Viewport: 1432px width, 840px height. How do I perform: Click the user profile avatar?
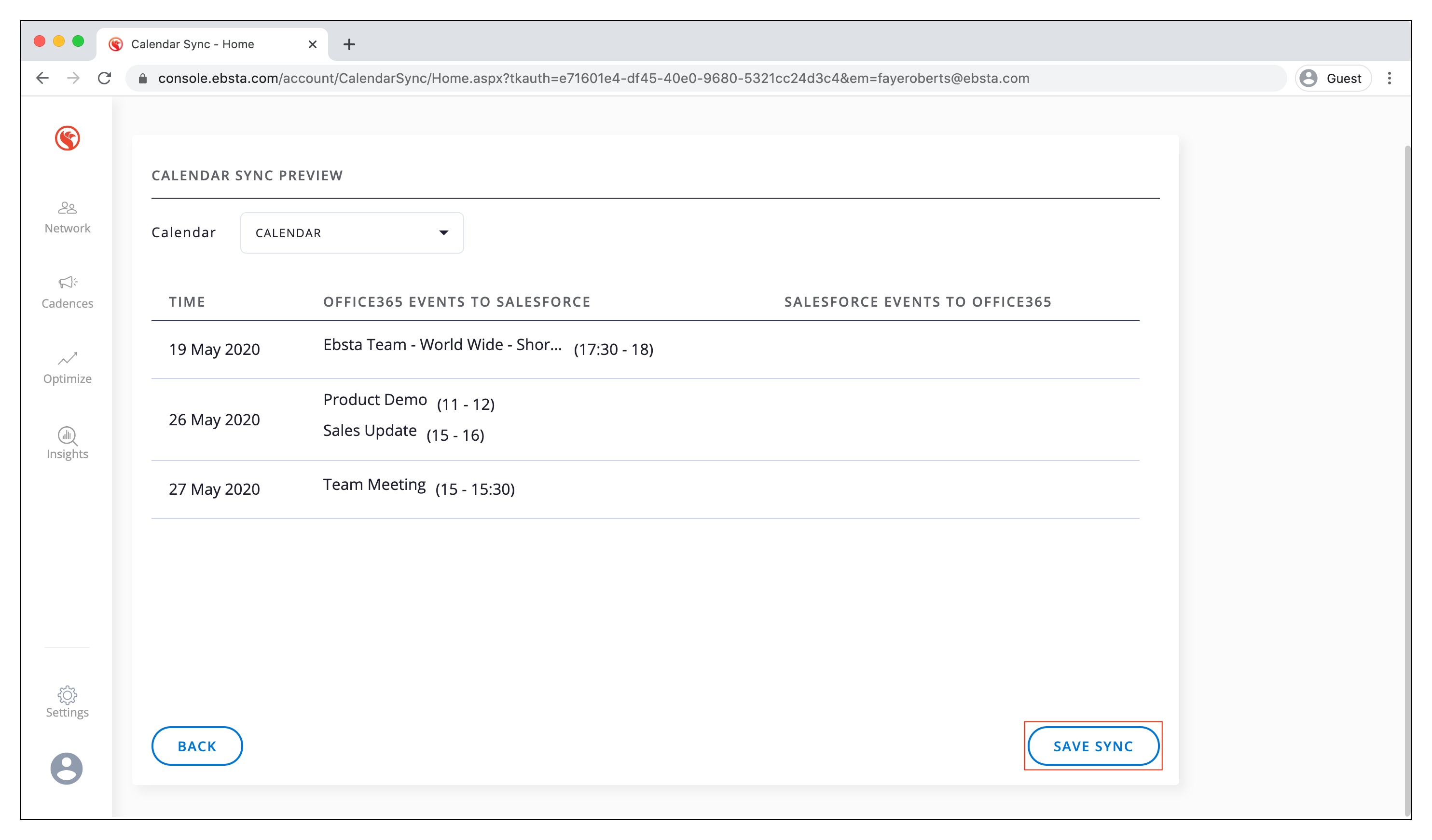67,769
